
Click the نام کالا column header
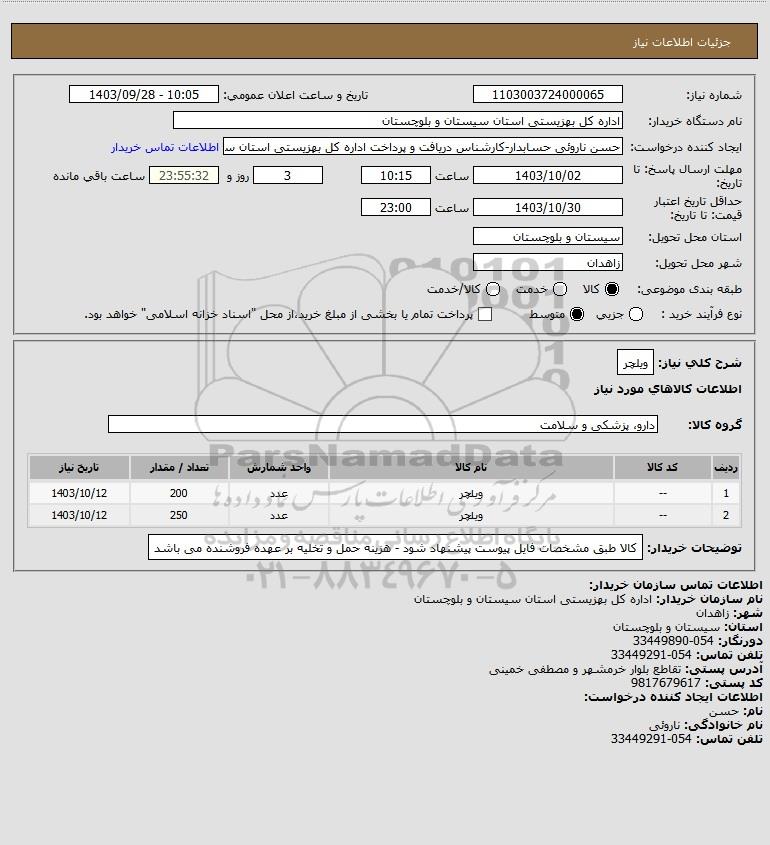click(x=471, y=468)
